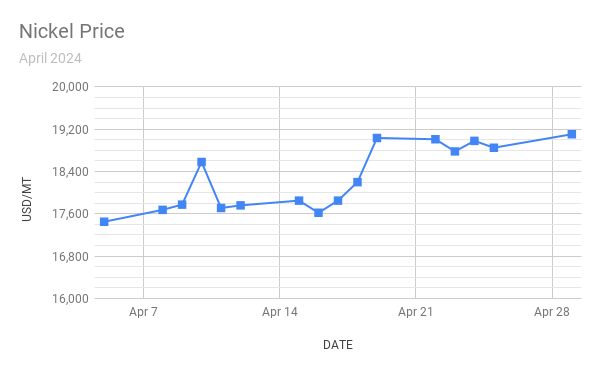Click the 18,400 y-axis label
Screen dimensions: 600x371
click(x=70, y=172)
